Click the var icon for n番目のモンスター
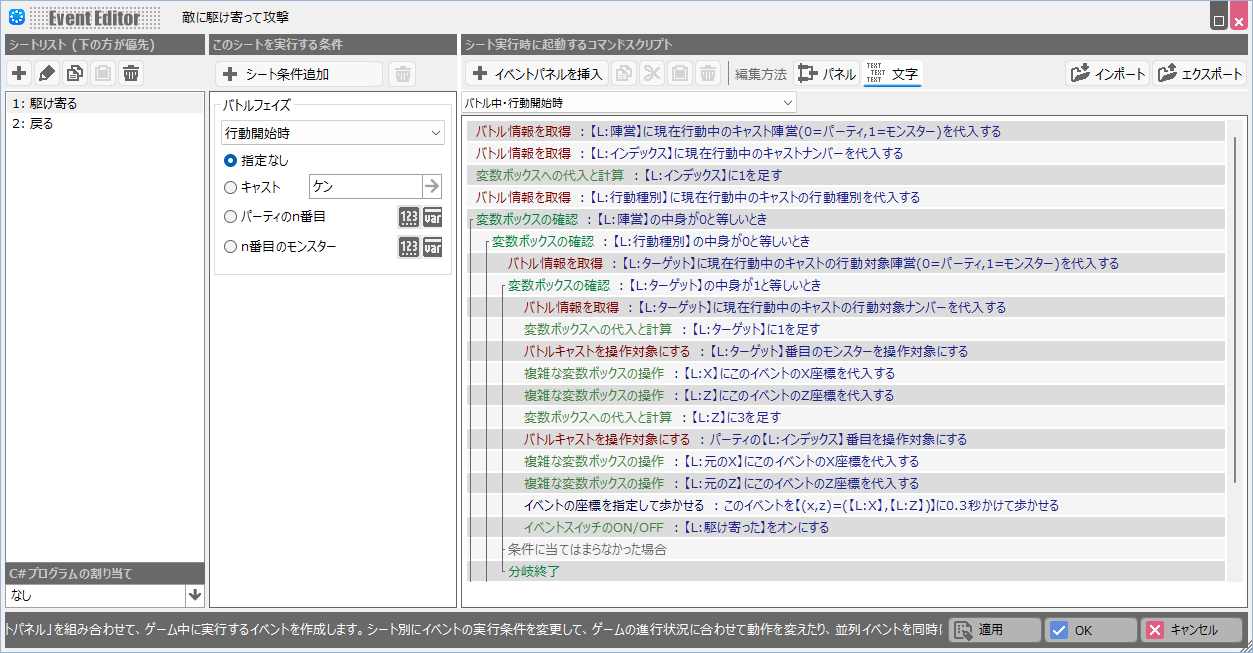Viewport: 1253px width, 653px height. pyautogui.click(x=432, y=247)
